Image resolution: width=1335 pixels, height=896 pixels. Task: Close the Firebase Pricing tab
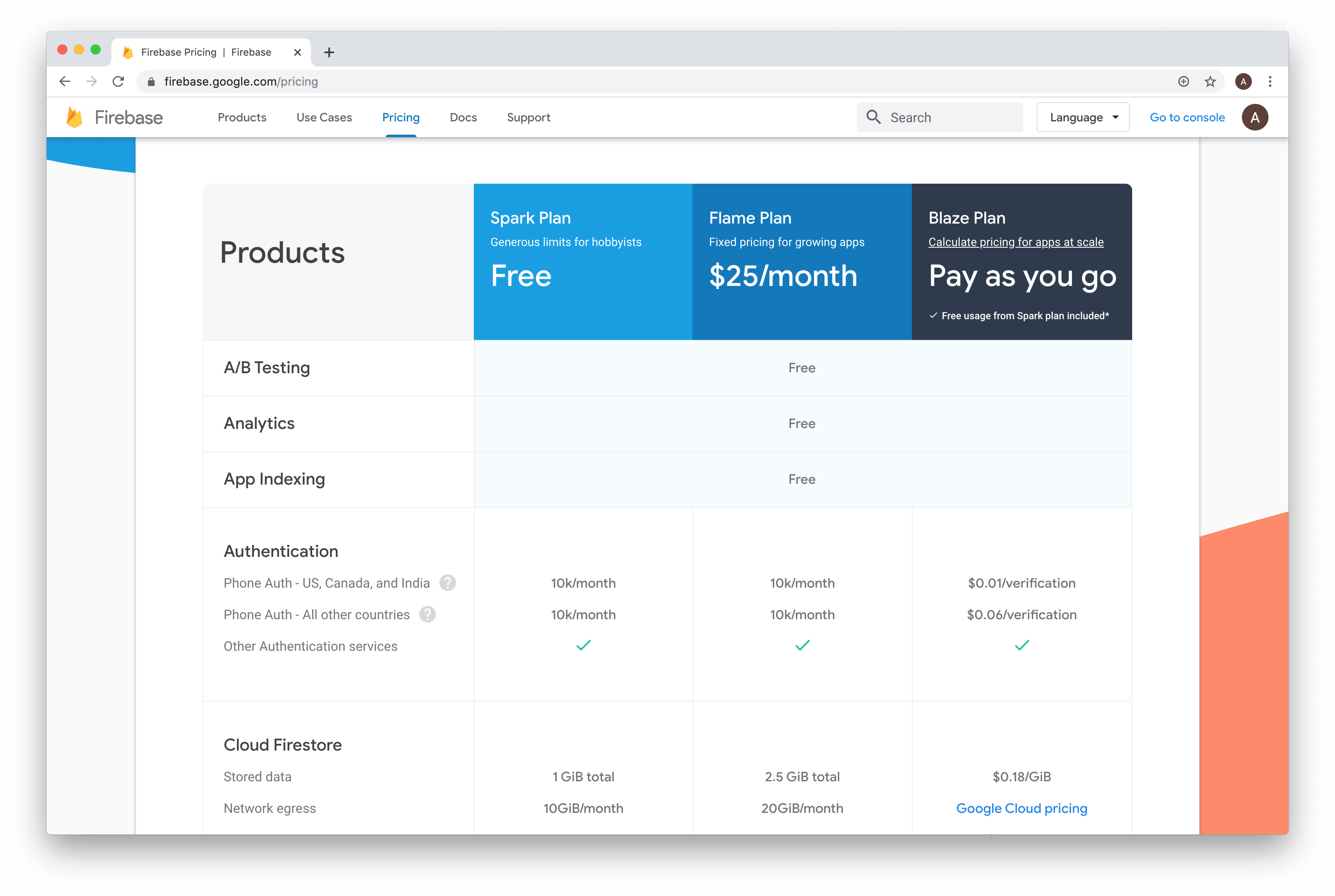(x=297, y=52)
